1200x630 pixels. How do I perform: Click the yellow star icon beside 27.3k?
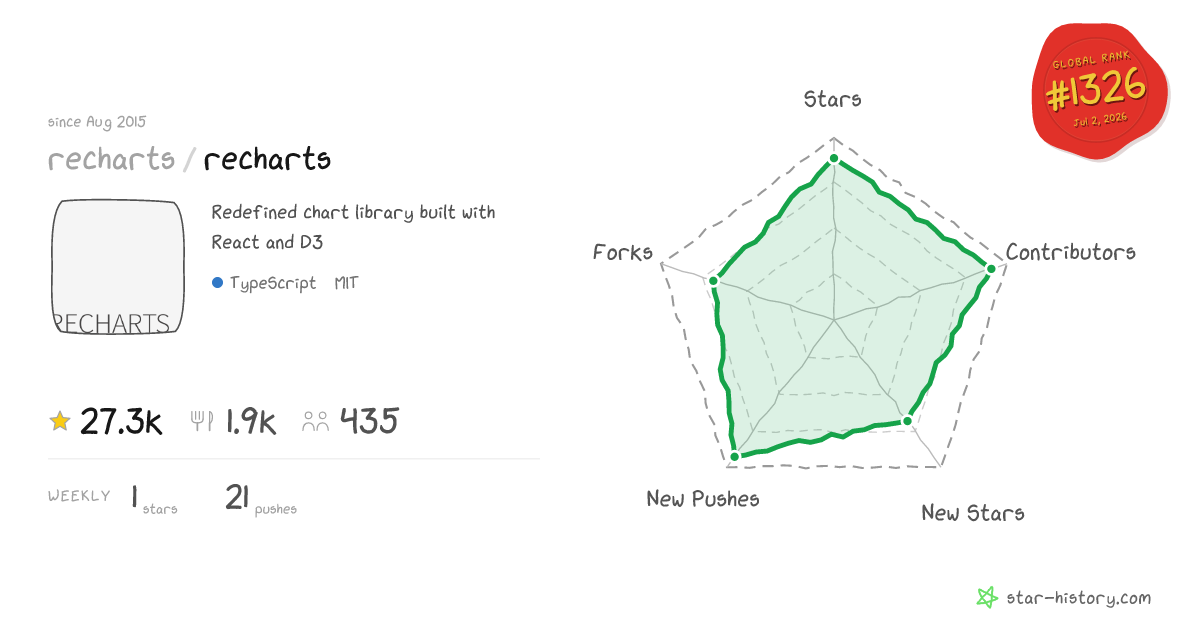click(60, 422)
